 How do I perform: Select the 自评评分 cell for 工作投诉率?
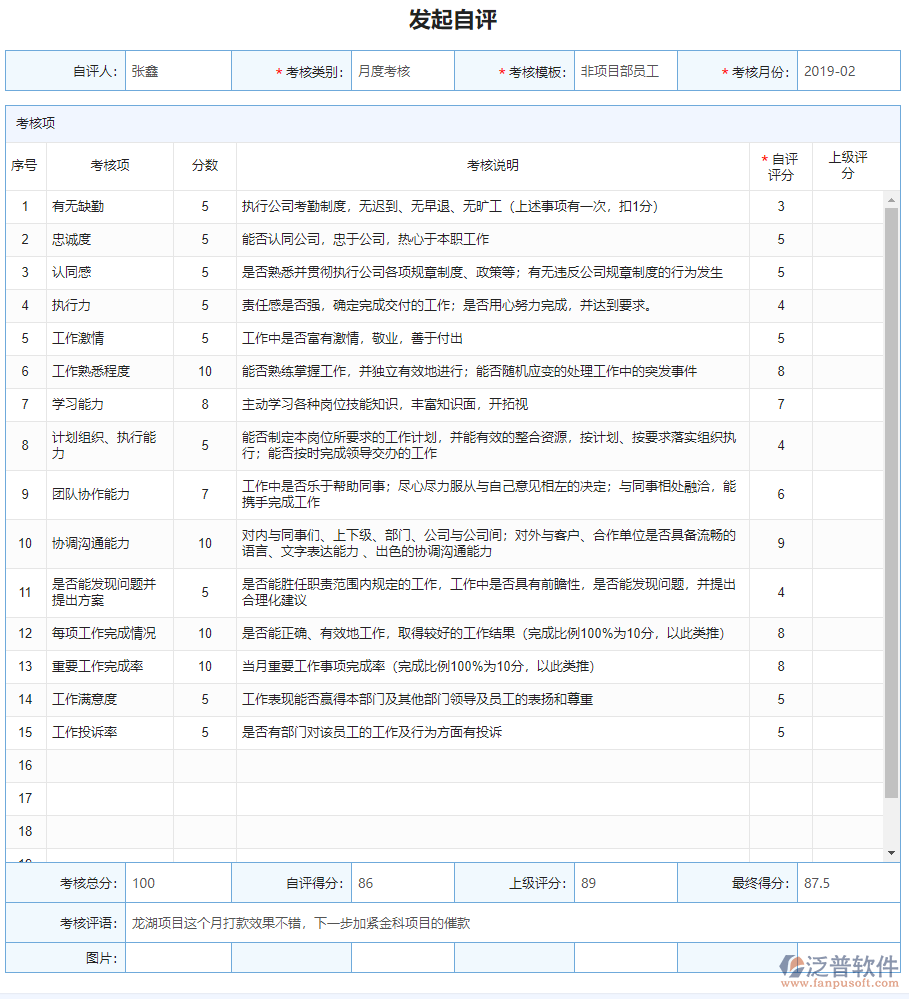point(779,732)
